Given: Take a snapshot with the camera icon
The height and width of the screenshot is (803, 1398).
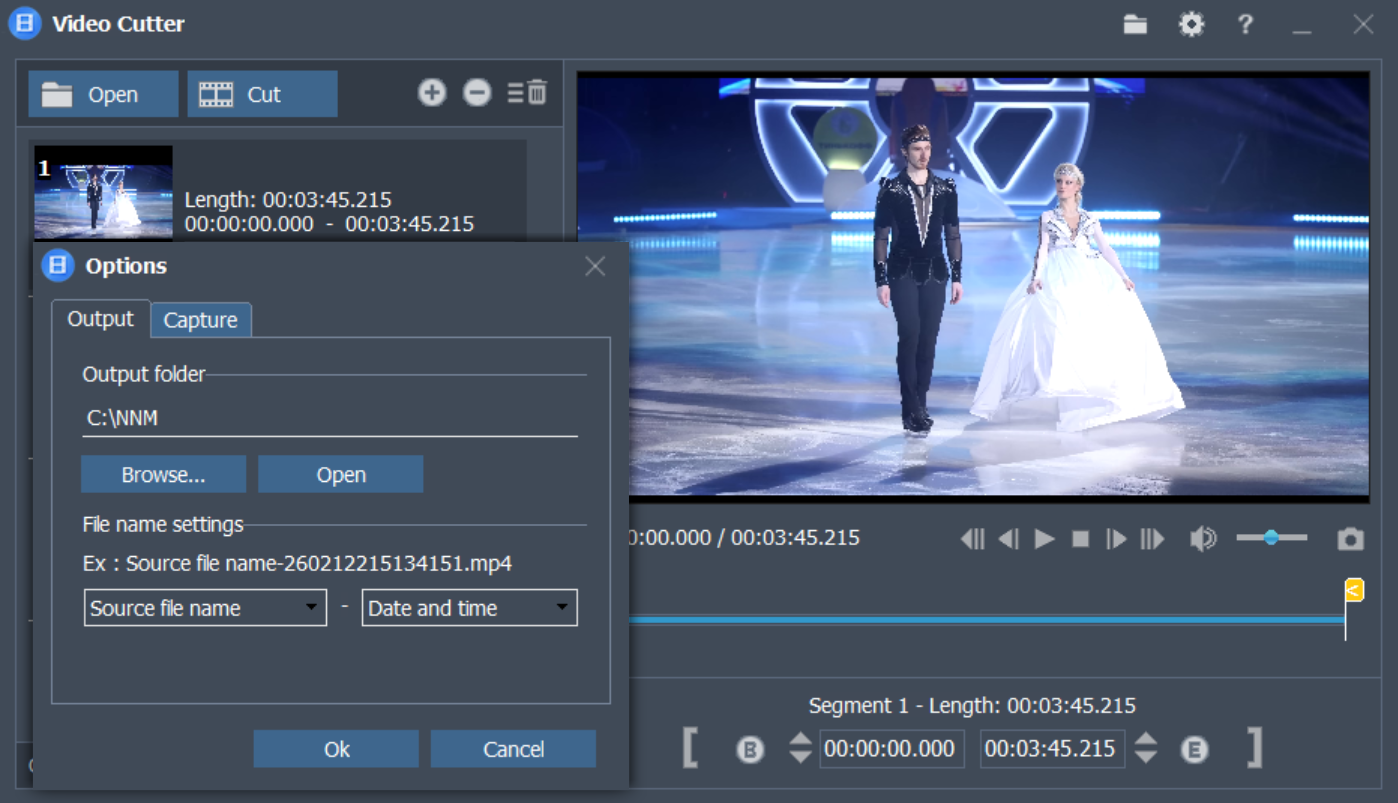Looking at the screenshot, I should point(1350,539).
